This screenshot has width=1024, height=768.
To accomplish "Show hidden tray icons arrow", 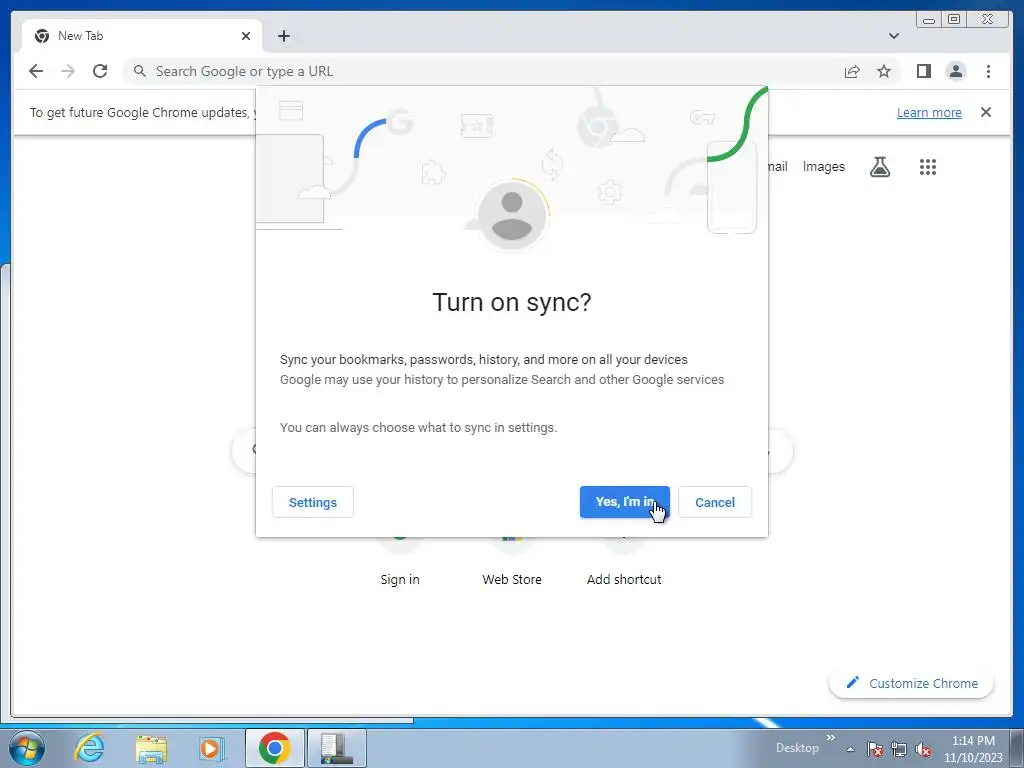I will [850, 749].
